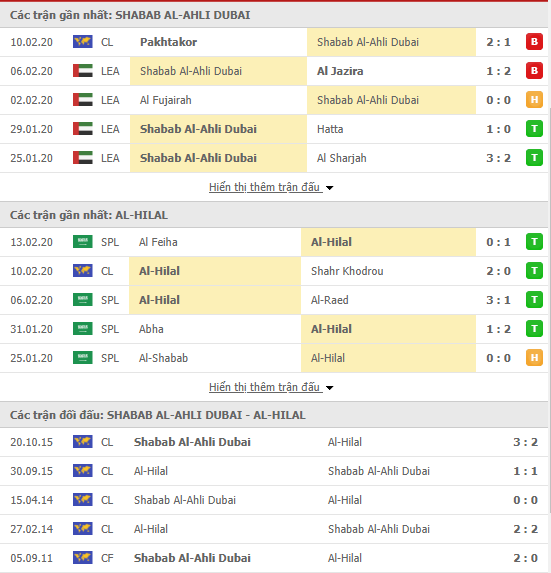The image size is (551, 573).
Task: Click the AFC flag icon in Pakhtakor row
Action: point(83,42)
